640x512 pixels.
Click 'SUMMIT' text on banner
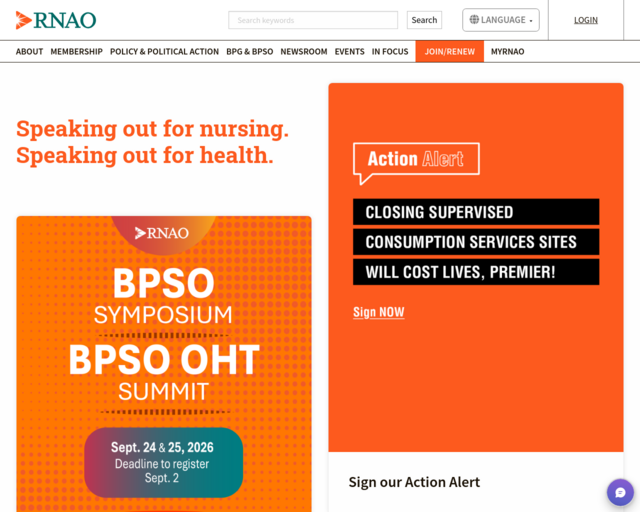click(x=164, y=392)
